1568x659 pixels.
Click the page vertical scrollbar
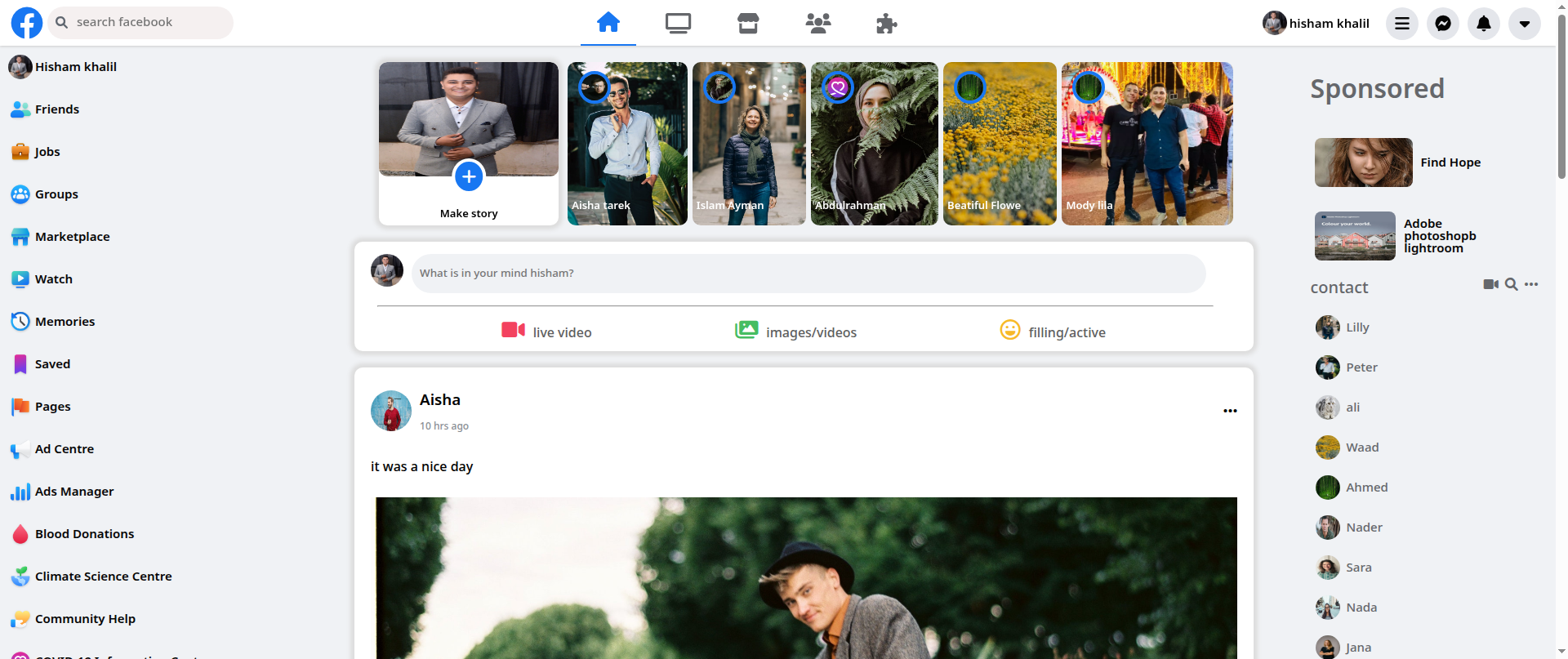[x=1561, y=98]
